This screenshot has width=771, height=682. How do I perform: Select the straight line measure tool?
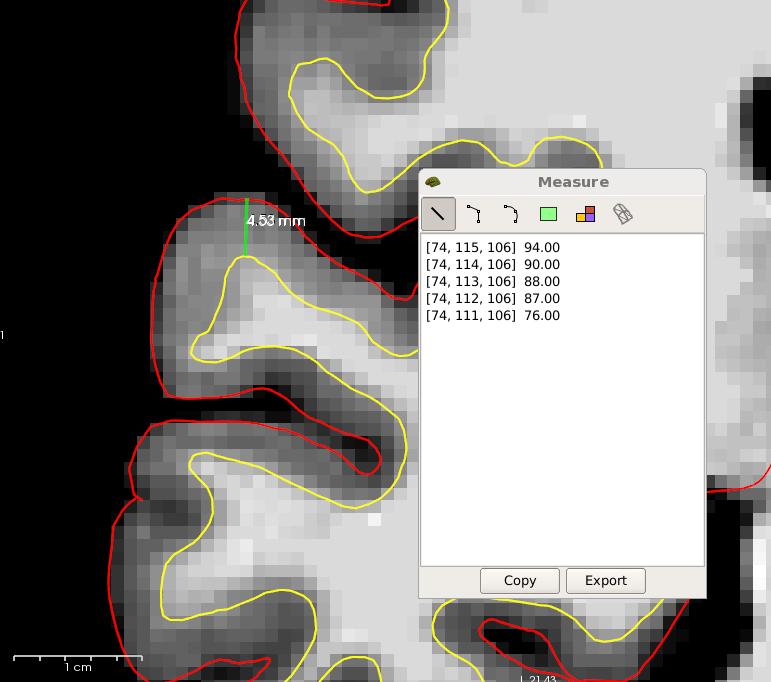[438, 214]
